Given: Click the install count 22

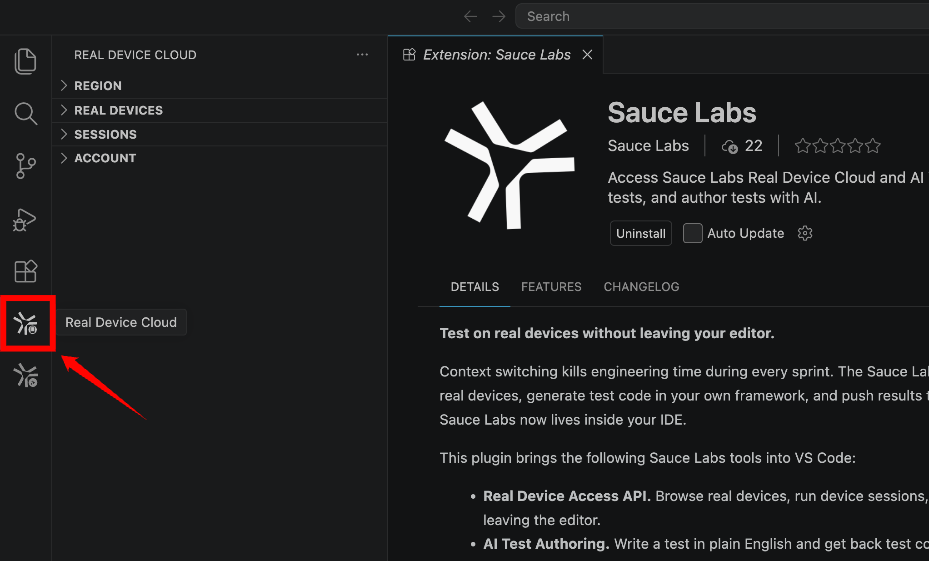Looking at the screenshot, I should point(753,146).
